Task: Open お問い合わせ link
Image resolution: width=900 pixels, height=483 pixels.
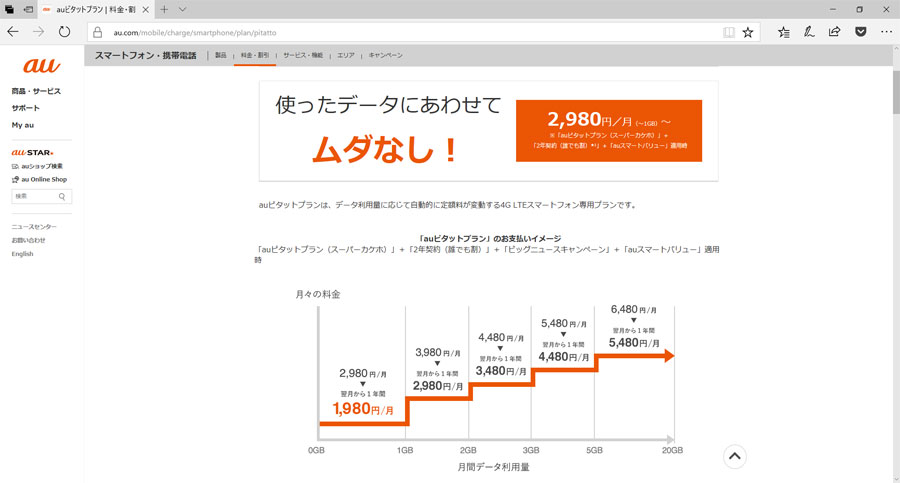Action: 28,240
